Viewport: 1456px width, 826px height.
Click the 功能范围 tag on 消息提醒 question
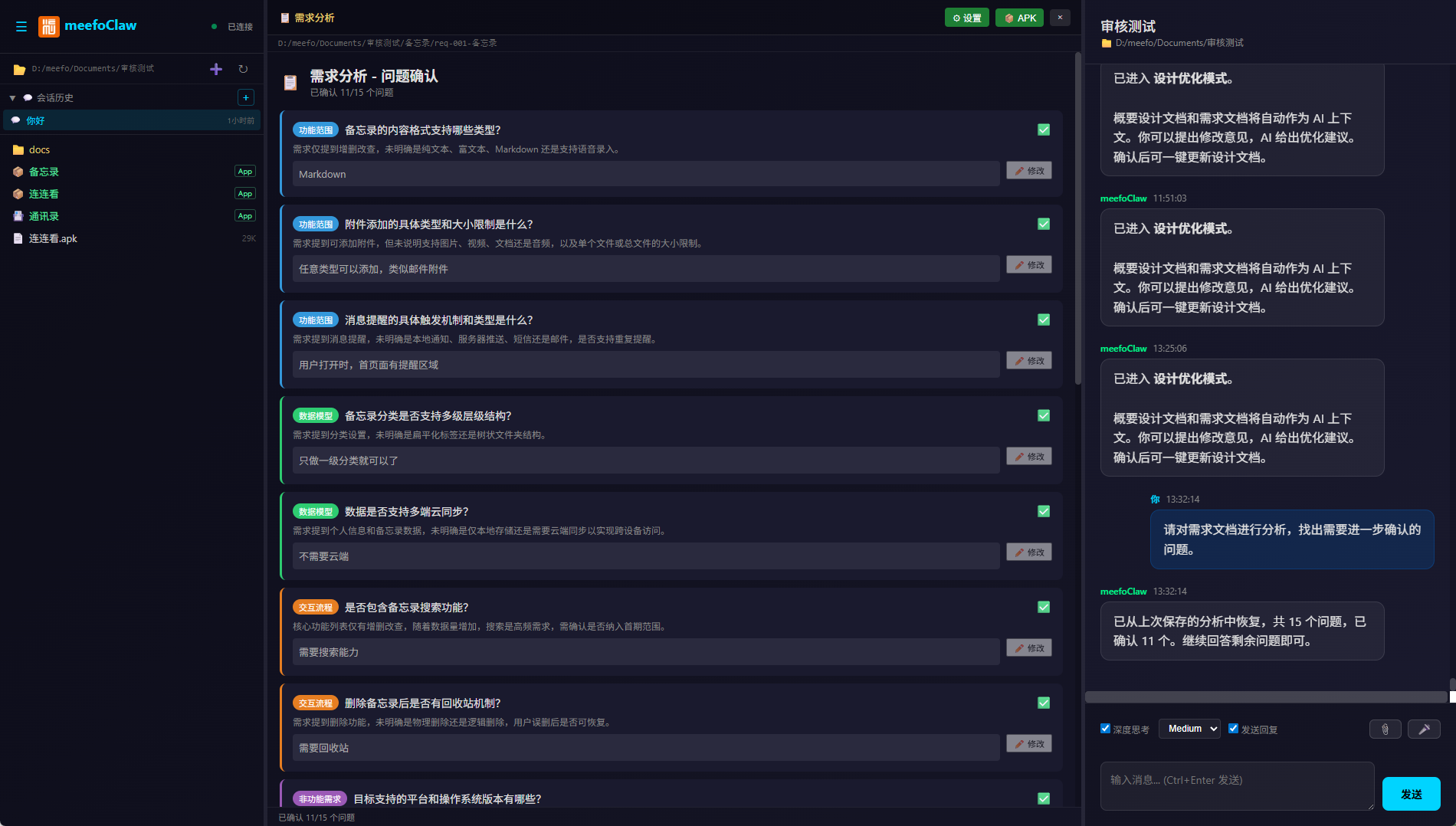[316, 320]
